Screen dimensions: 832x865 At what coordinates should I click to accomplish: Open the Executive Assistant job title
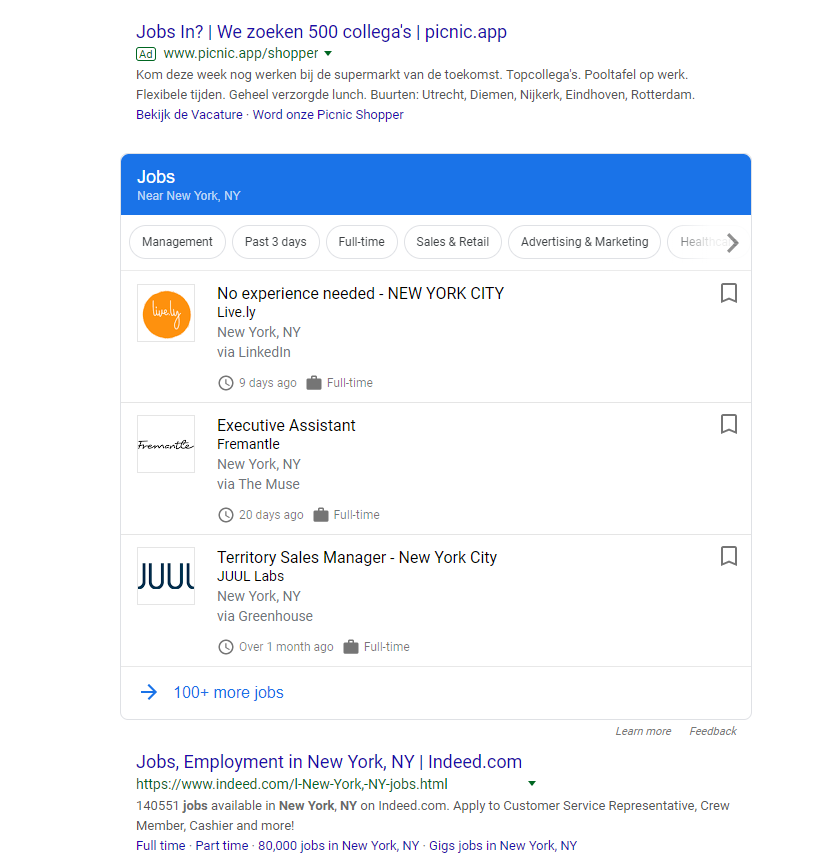pos(286,425)
